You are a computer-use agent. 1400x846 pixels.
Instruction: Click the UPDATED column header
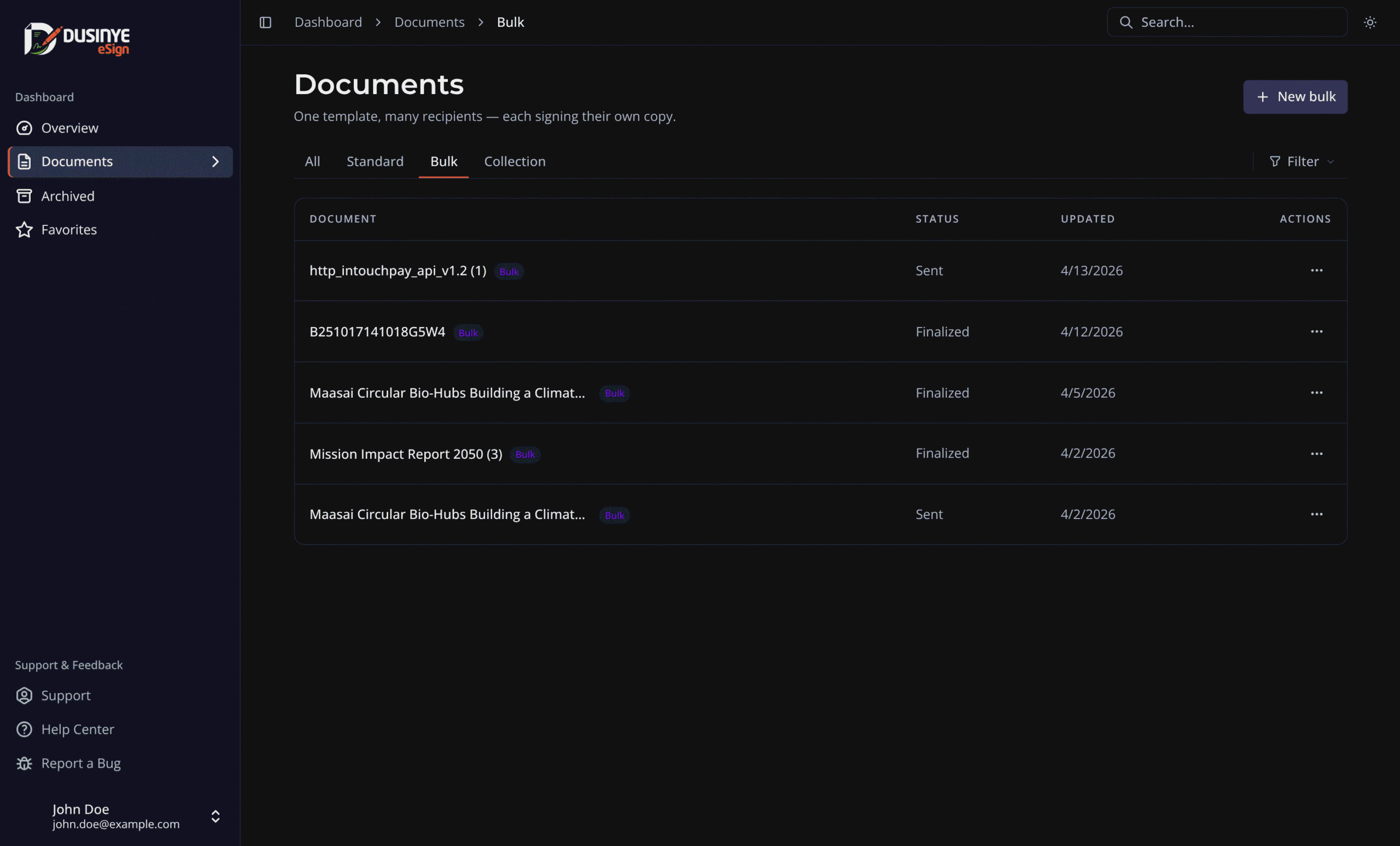tap(1088, 219)
